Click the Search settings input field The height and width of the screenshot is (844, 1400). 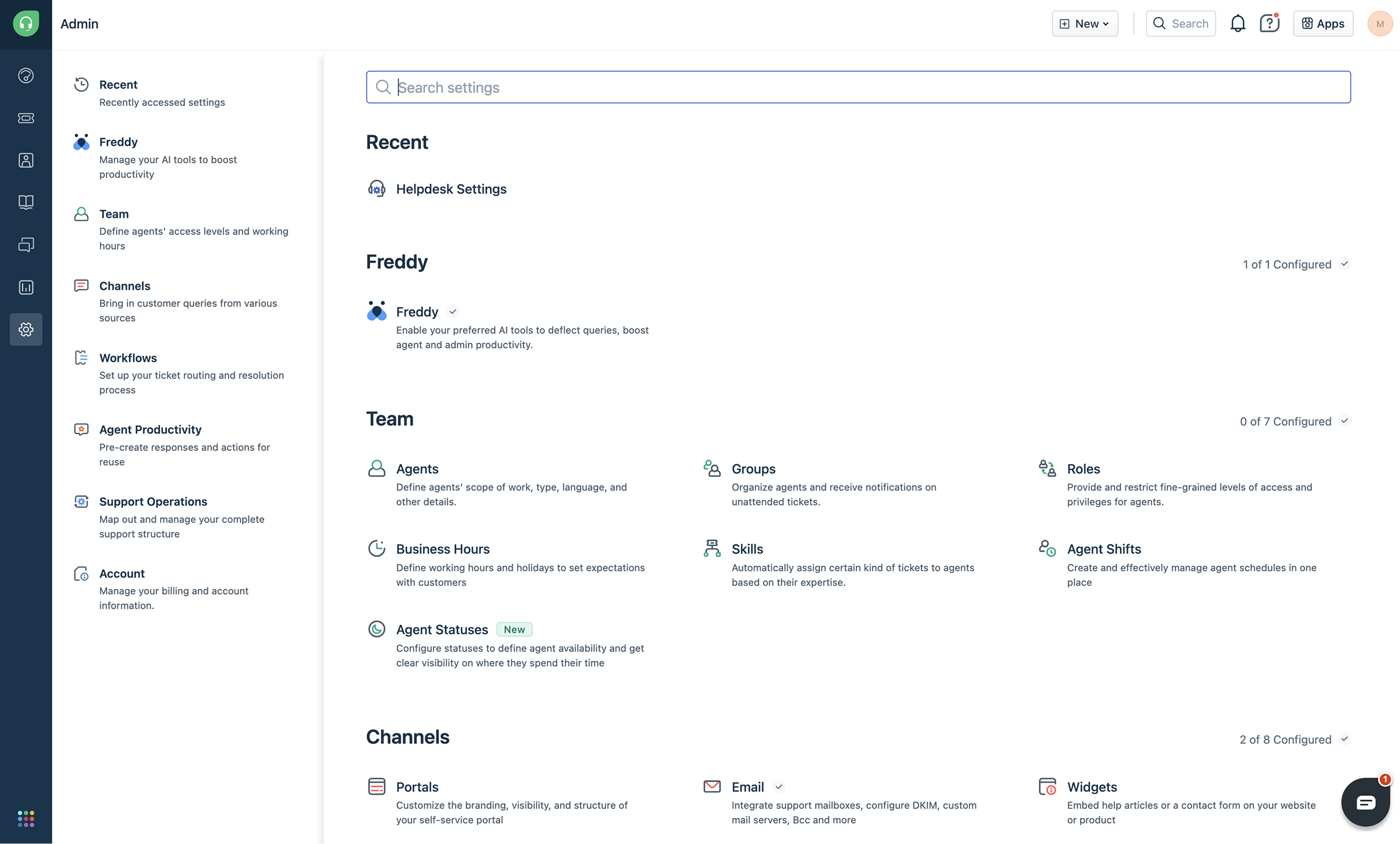pyautogui.click(x=858, y=87)
